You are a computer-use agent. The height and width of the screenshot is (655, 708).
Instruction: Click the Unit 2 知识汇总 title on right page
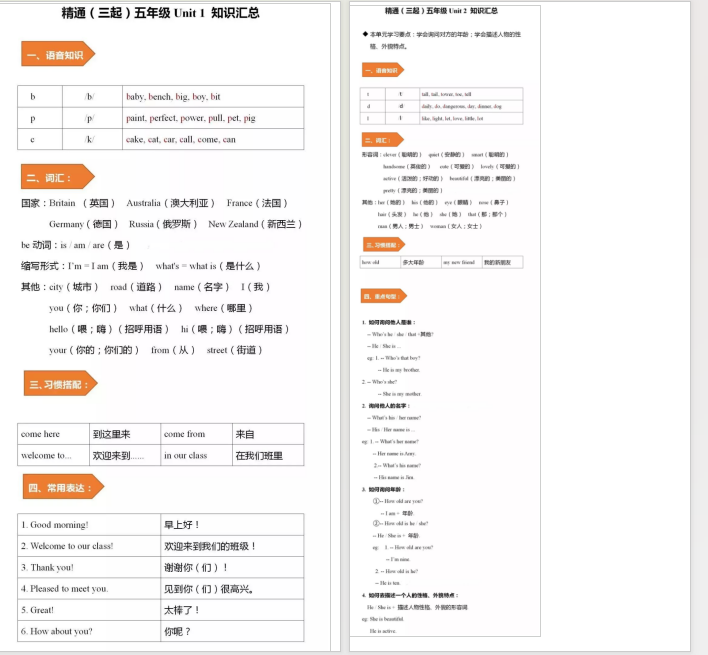click(x=441, y=11)
